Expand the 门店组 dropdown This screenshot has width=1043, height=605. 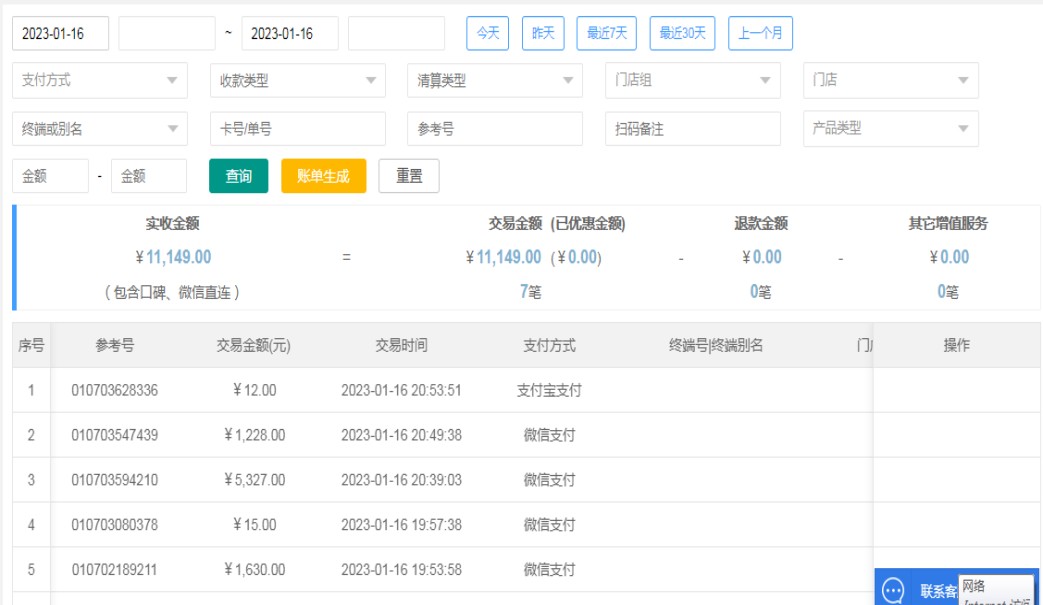point(692,81)
